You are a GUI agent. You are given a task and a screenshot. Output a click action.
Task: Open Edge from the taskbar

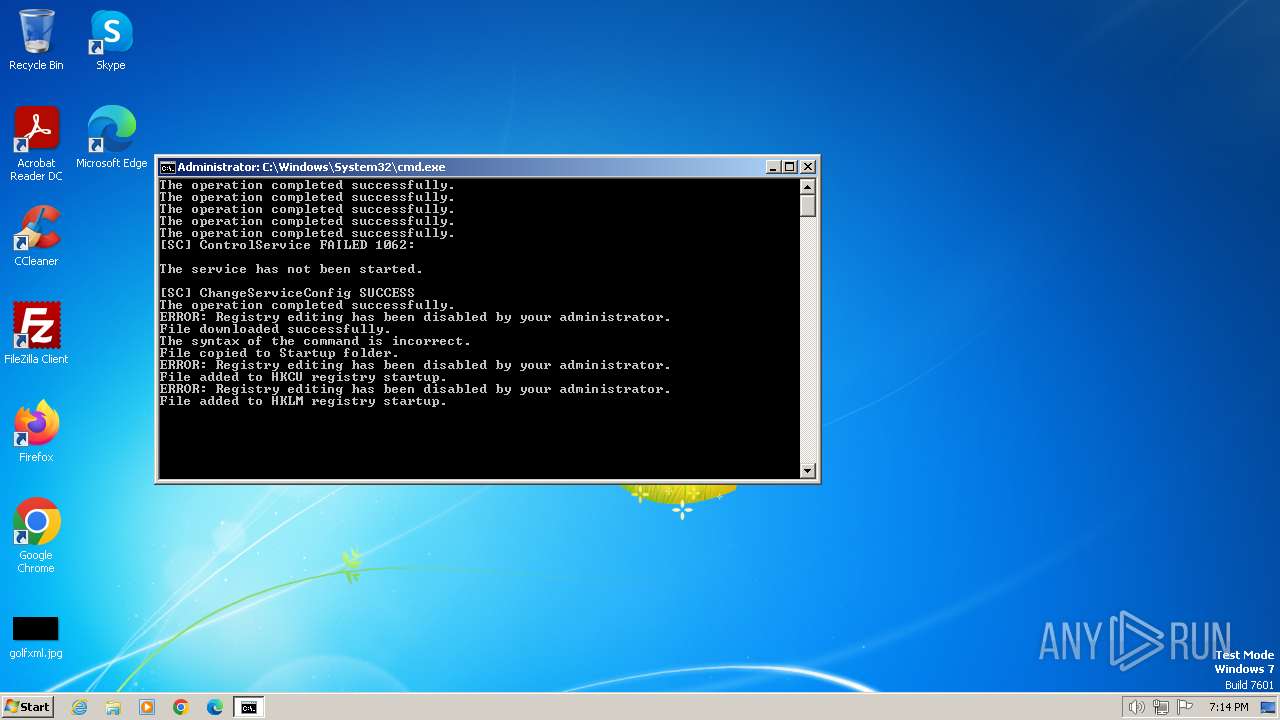[x=215, y=707]
